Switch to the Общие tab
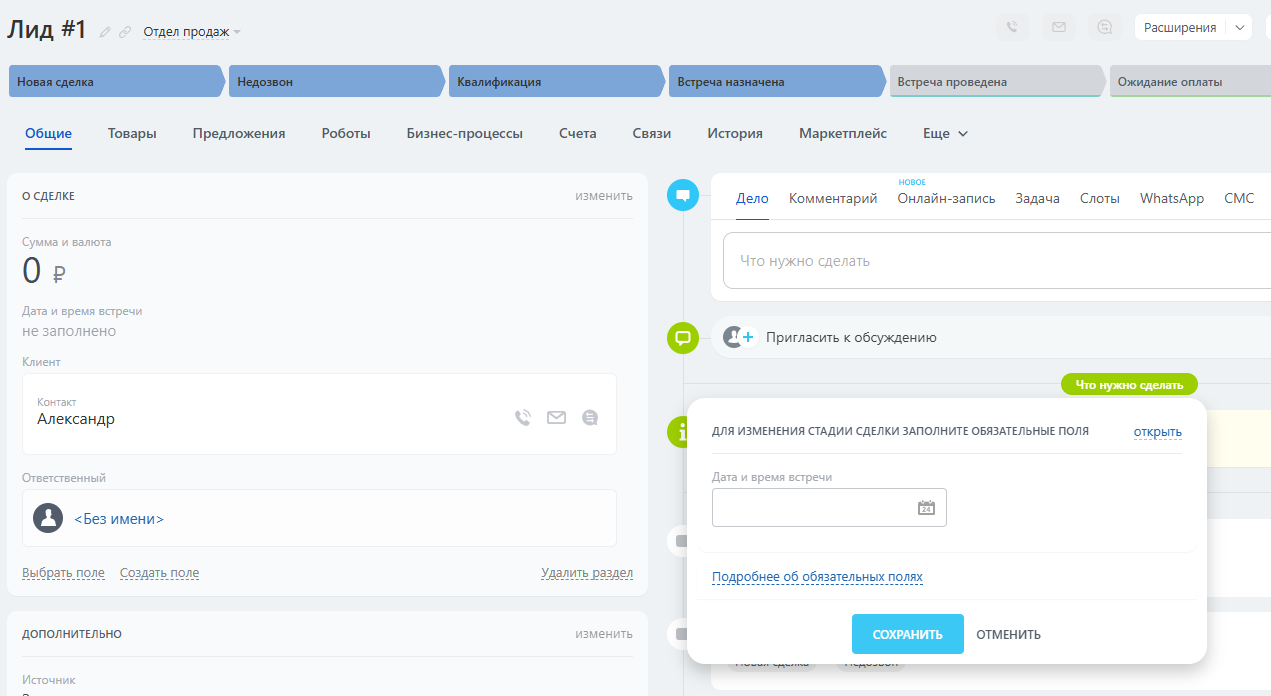This screenshot has height=696, width=1271. [49, 133]
